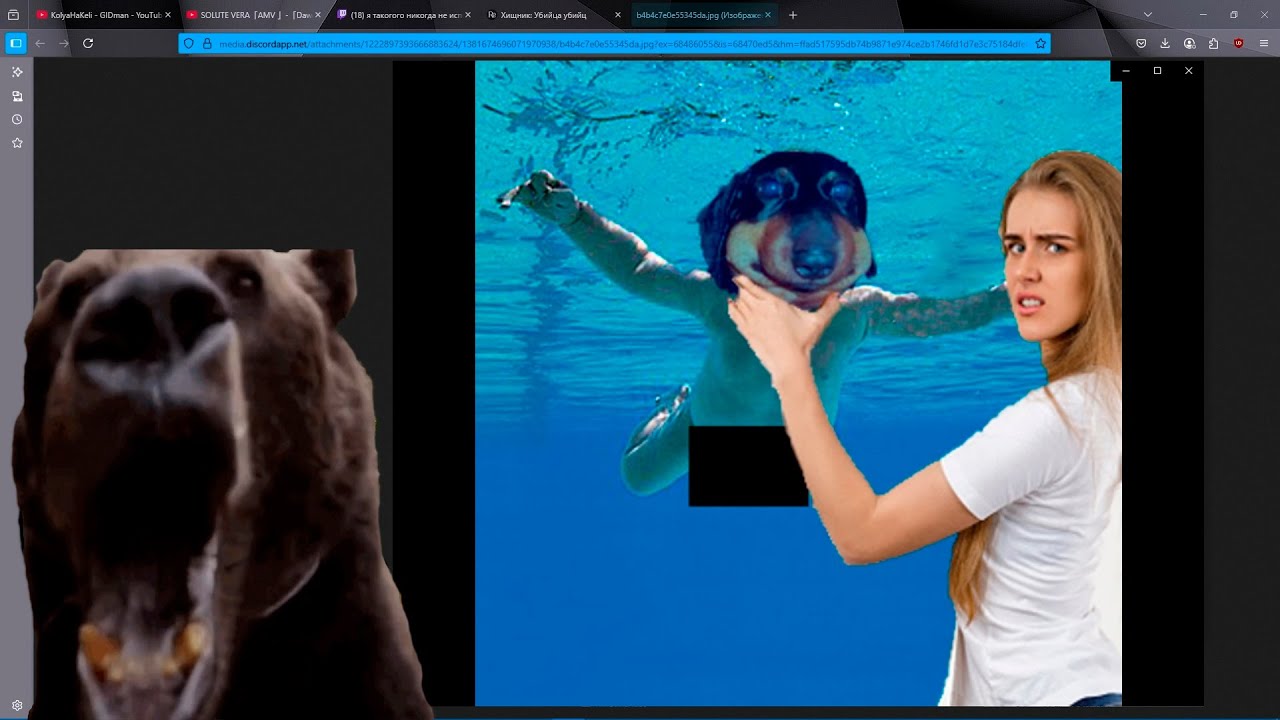The width and height of the screenshot is (1280, 720).
Task: Expand the list all tabs dropdown
Action: (1148, 15)
